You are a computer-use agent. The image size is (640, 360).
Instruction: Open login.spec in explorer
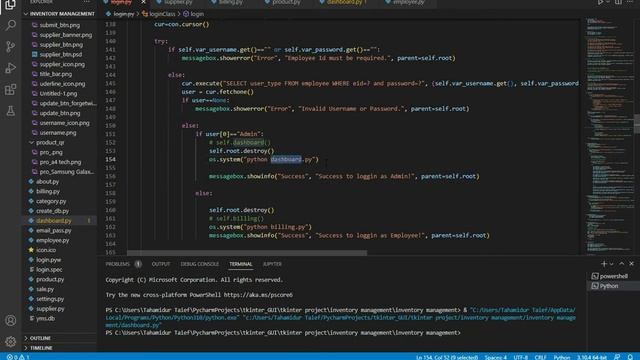coord(49,270)
